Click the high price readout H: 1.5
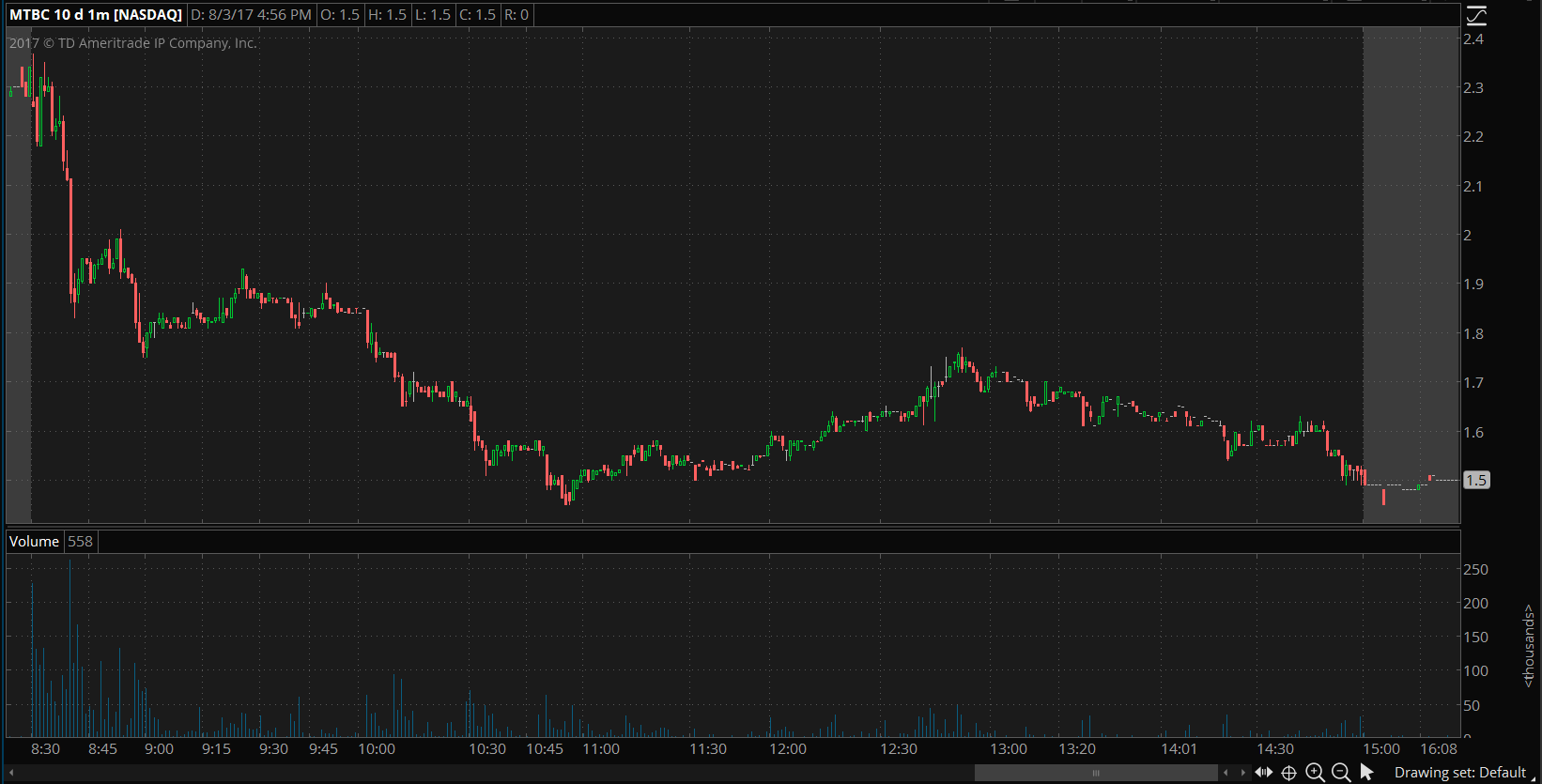This screenshot has width=1542, height=784. point(388,15)
